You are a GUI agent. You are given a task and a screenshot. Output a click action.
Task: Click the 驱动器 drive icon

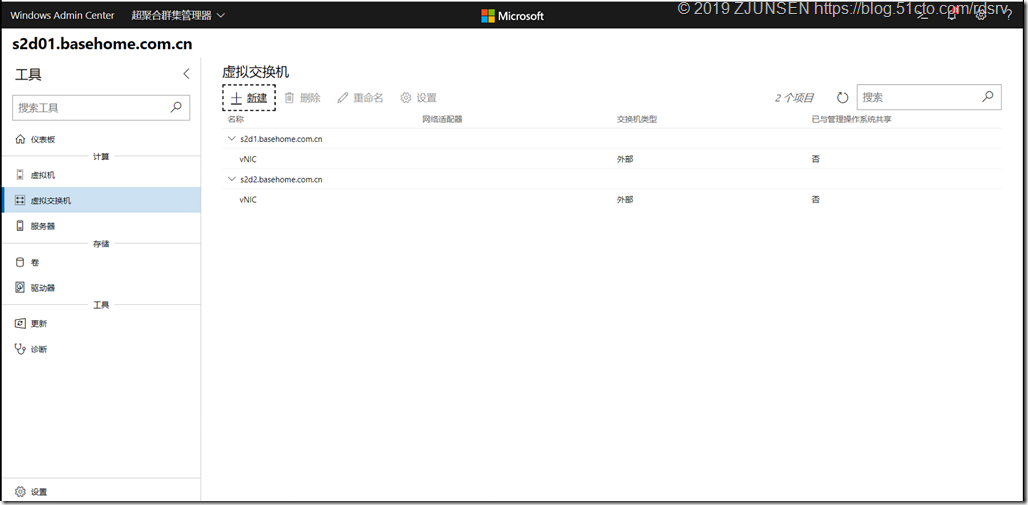pyautogui.click(x=20, y=287)
